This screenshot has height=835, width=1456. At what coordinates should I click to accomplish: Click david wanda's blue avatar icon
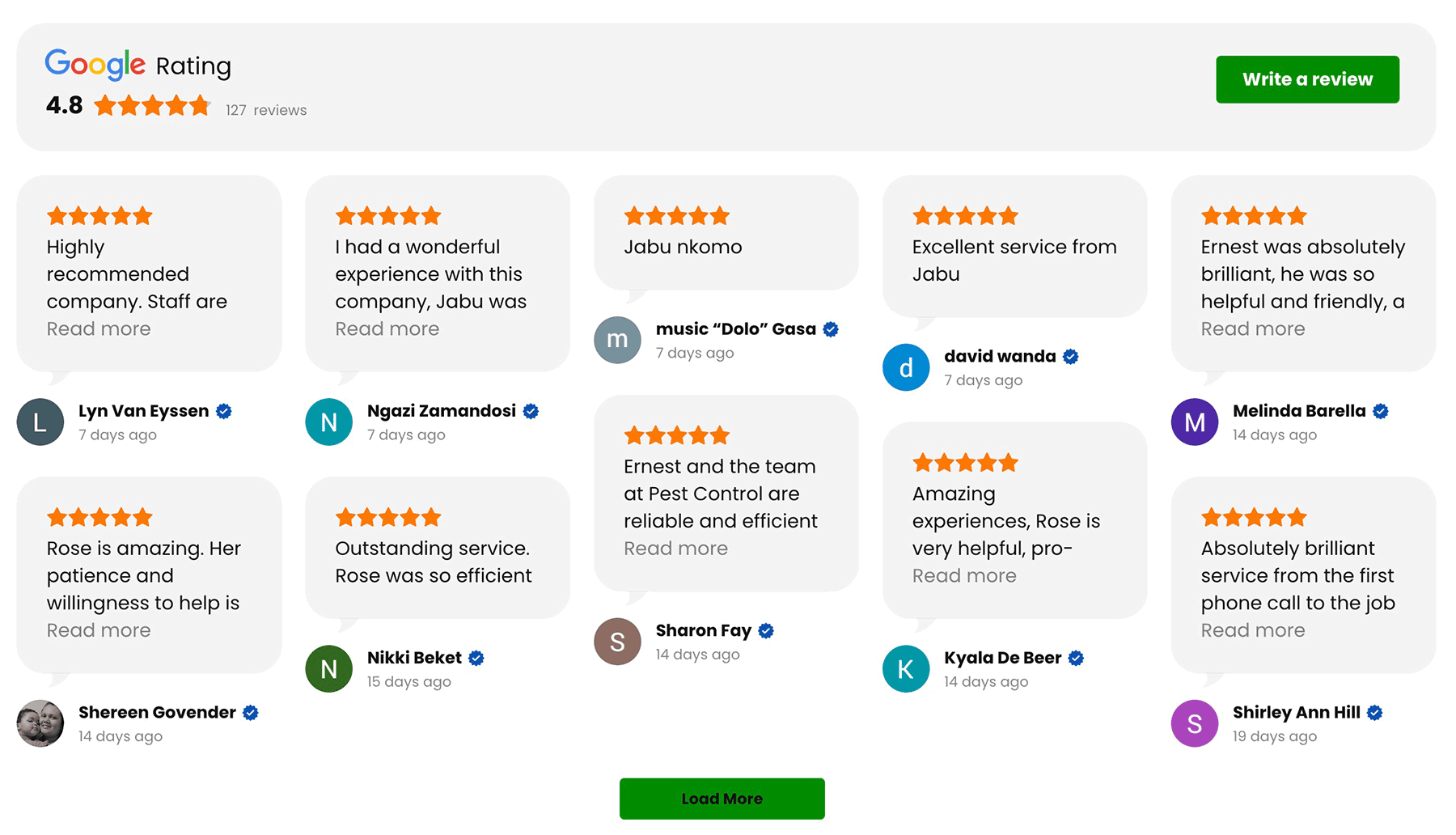[x=906, y=367]
